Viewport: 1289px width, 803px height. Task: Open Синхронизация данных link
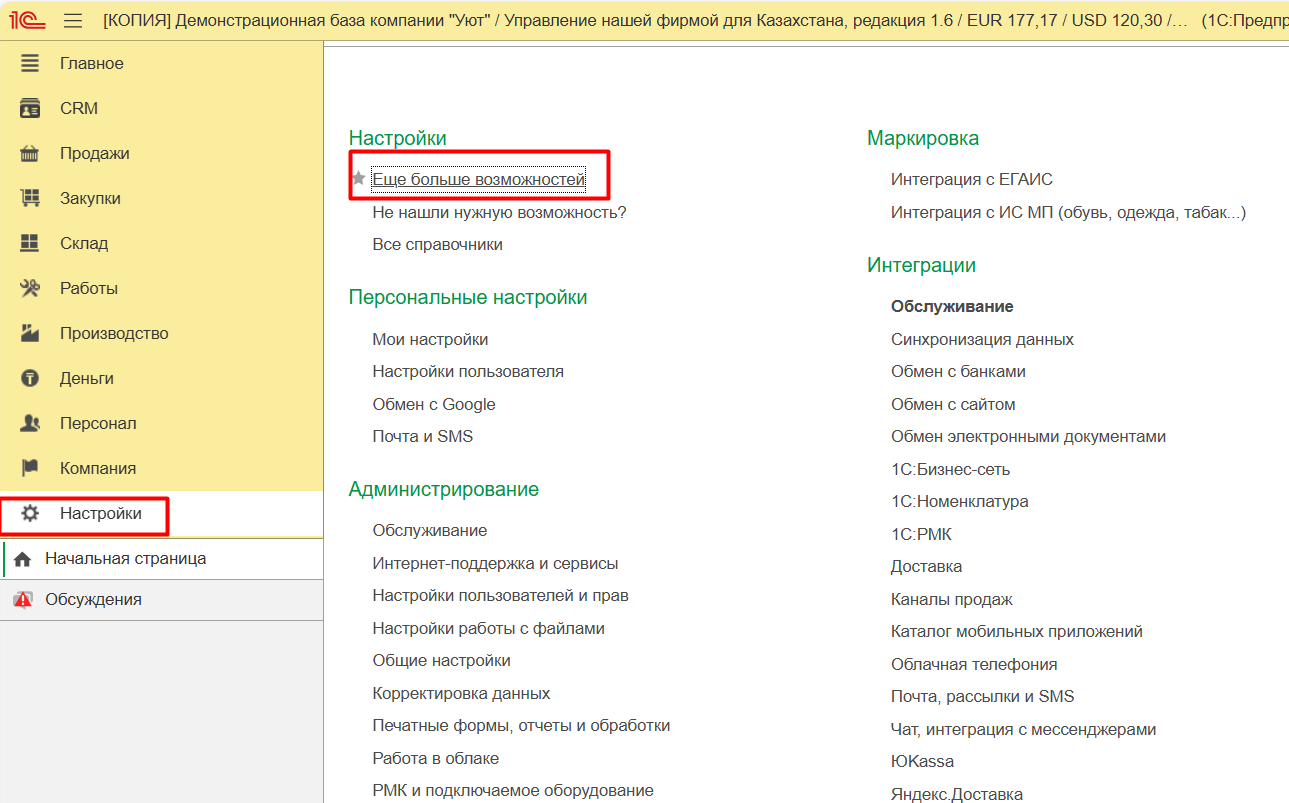pos(982,339)
